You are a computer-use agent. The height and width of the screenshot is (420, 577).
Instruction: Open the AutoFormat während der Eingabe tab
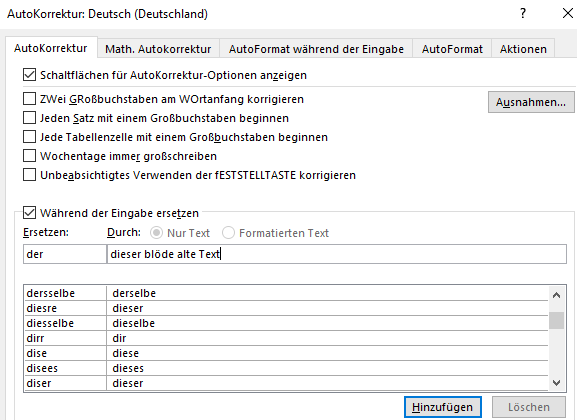(316, 49)
